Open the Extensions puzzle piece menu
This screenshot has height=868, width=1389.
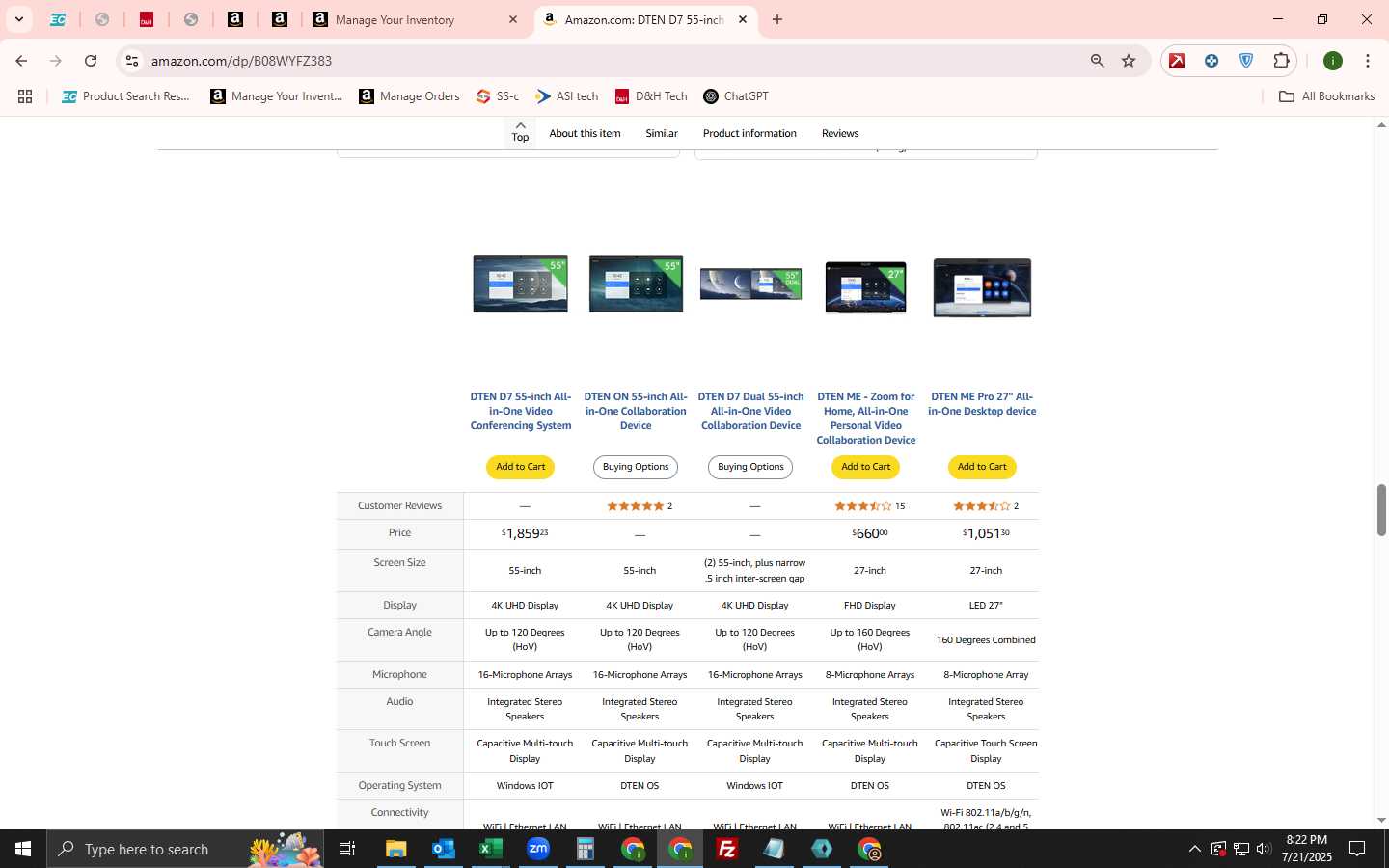click(x=1281, y=61)
